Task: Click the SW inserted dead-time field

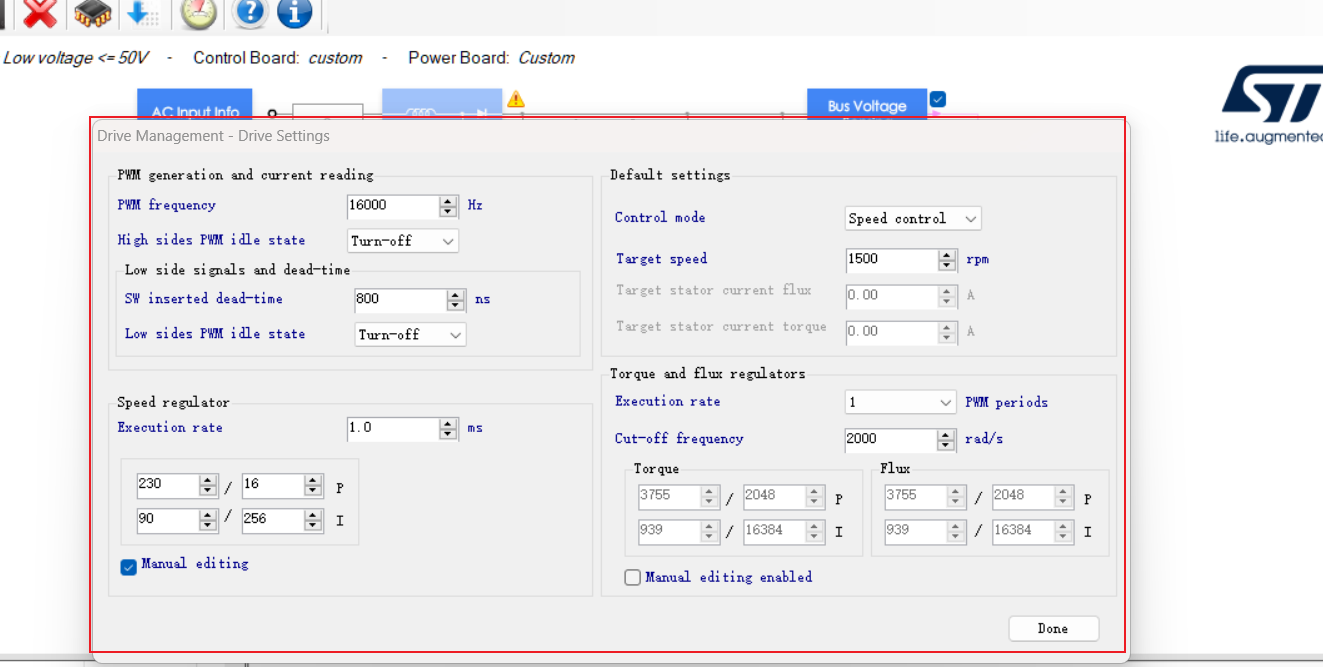Action: tap(400, 299)
